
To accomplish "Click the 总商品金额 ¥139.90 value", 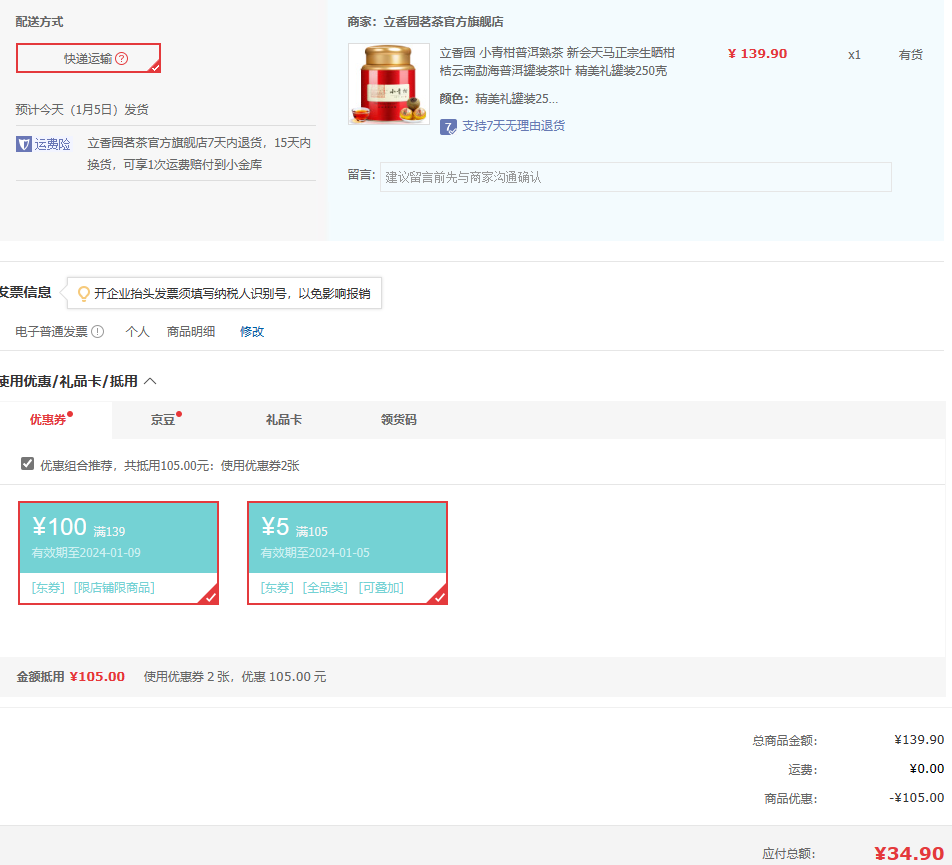I will pos(919,739).
